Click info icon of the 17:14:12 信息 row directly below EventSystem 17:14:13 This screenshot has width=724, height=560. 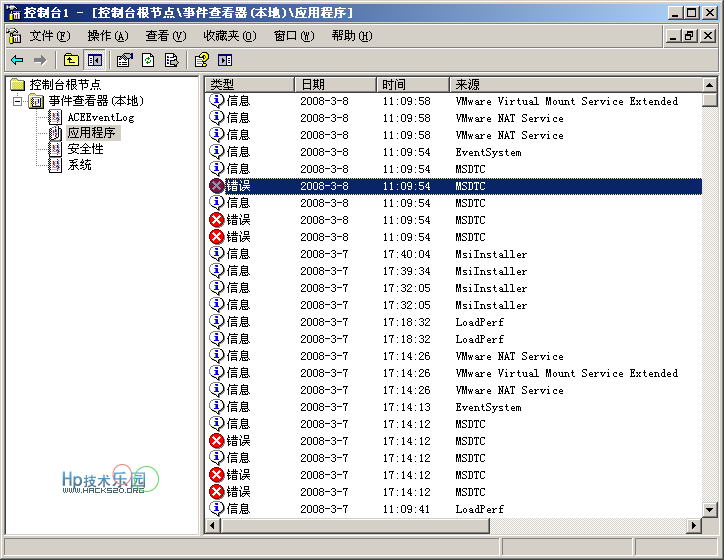click(x=217, y=424)
